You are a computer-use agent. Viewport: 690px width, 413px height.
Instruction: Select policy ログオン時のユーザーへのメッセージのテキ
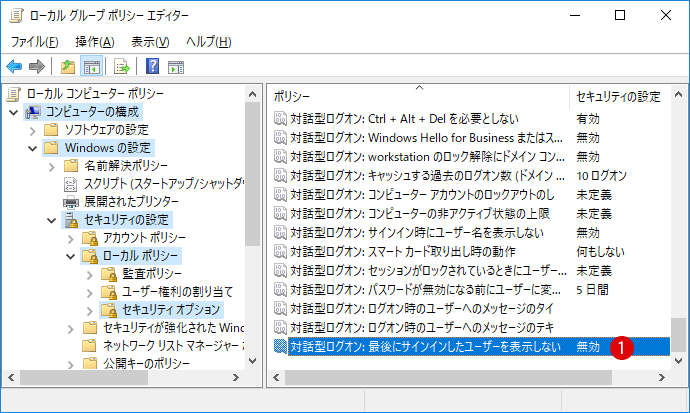(422, 327)
